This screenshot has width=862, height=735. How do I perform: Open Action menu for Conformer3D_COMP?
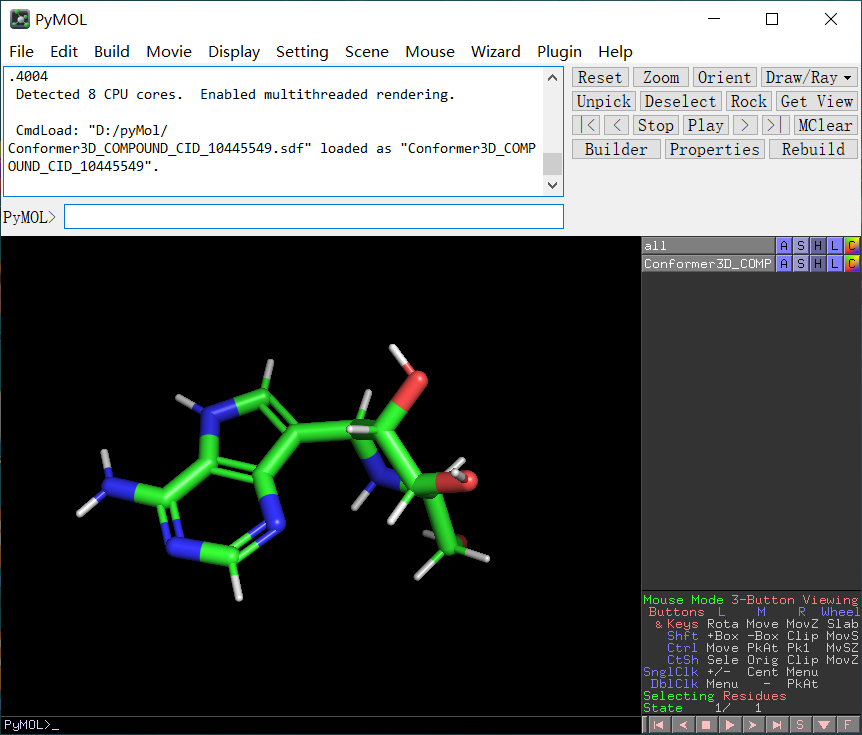784,264
